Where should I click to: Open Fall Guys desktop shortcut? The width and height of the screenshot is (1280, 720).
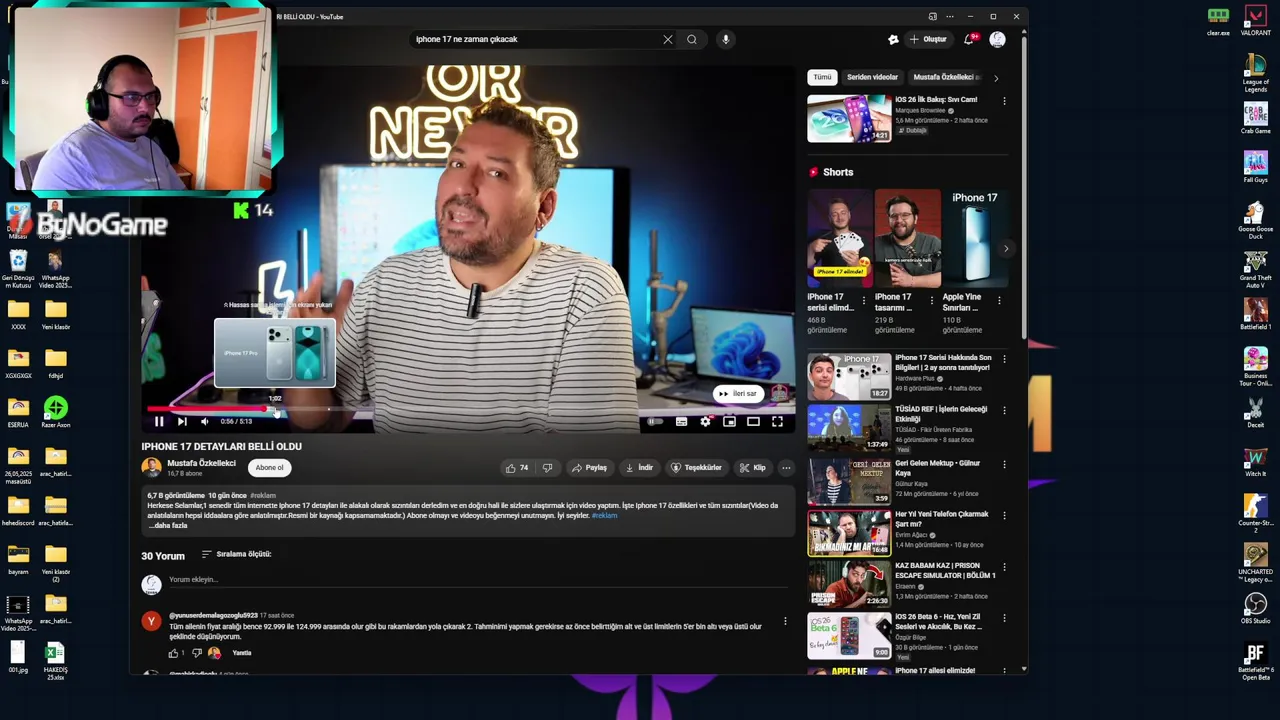[x=1256, y=167]
